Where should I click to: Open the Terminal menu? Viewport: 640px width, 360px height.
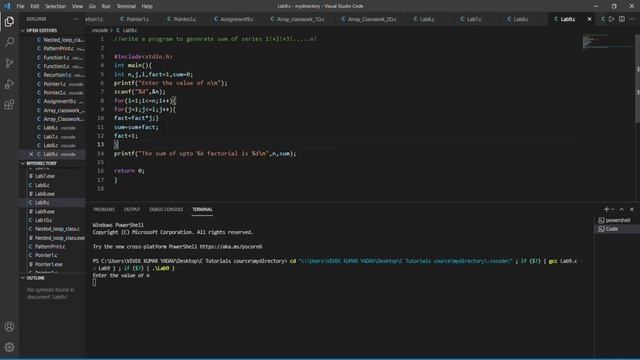(126, 6)
